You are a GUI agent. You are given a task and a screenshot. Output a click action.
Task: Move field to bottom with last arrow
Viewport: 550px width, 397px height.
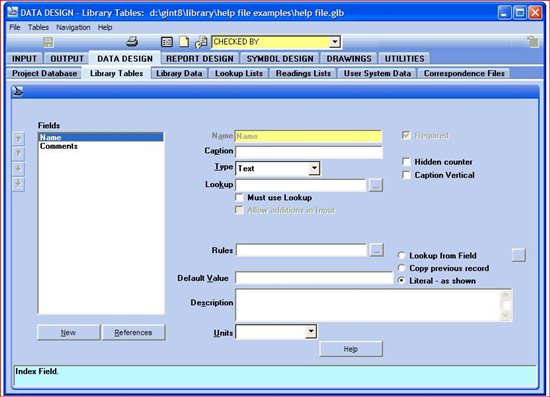tap(19, 183)
